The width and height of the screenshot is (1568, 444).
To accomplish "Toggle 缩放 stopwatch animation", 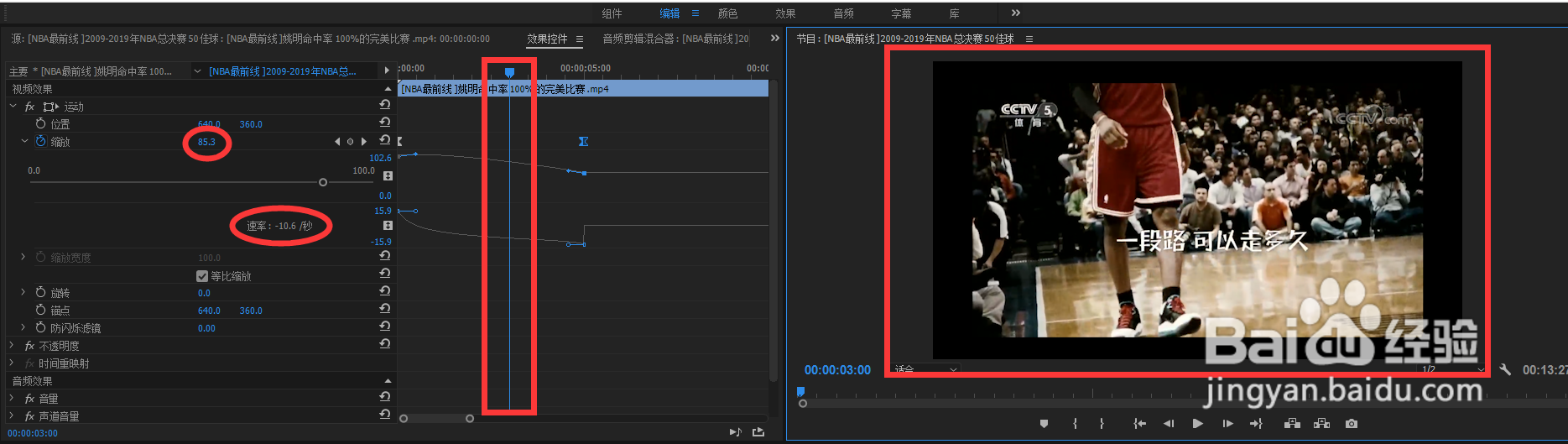I will (40, 141).
